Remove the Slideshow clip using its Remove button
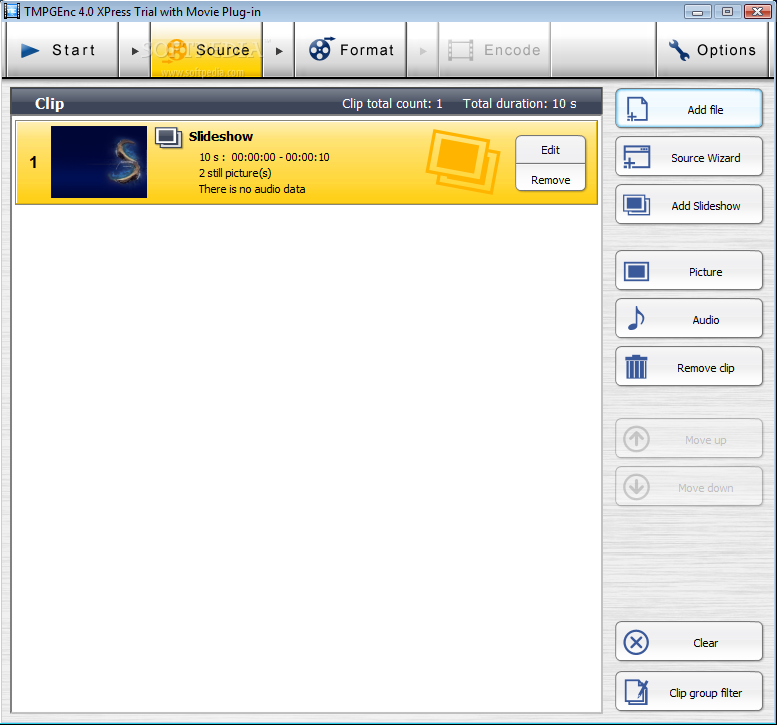The width and height of the screenshot is (777, 725). (550, 179)
